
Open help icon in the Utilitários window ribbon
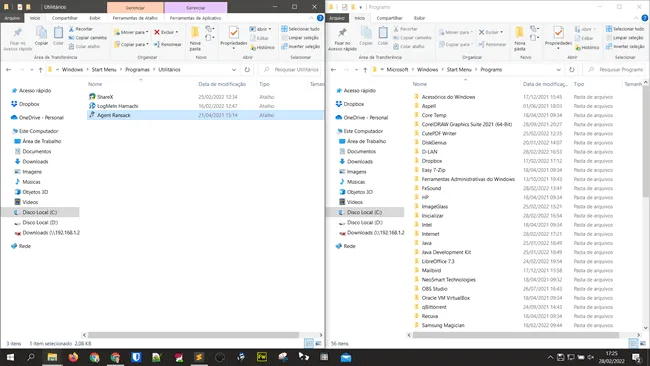[x=320, y=18]
